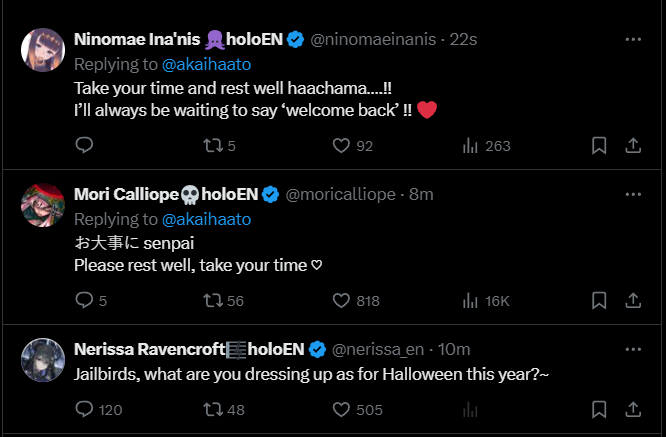Like Ninomae Ina'nis's tweet
666x437 pixels.
pyautogui.click(x=342, y=146)
